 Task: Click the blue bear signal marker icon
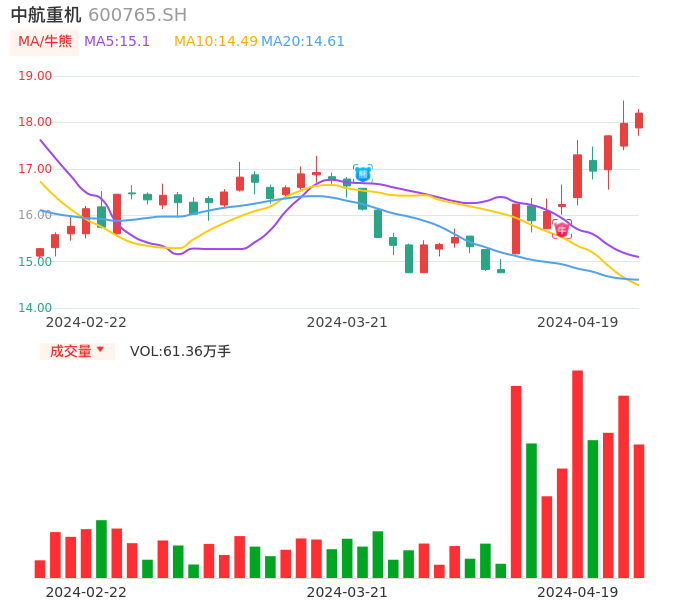363,174
